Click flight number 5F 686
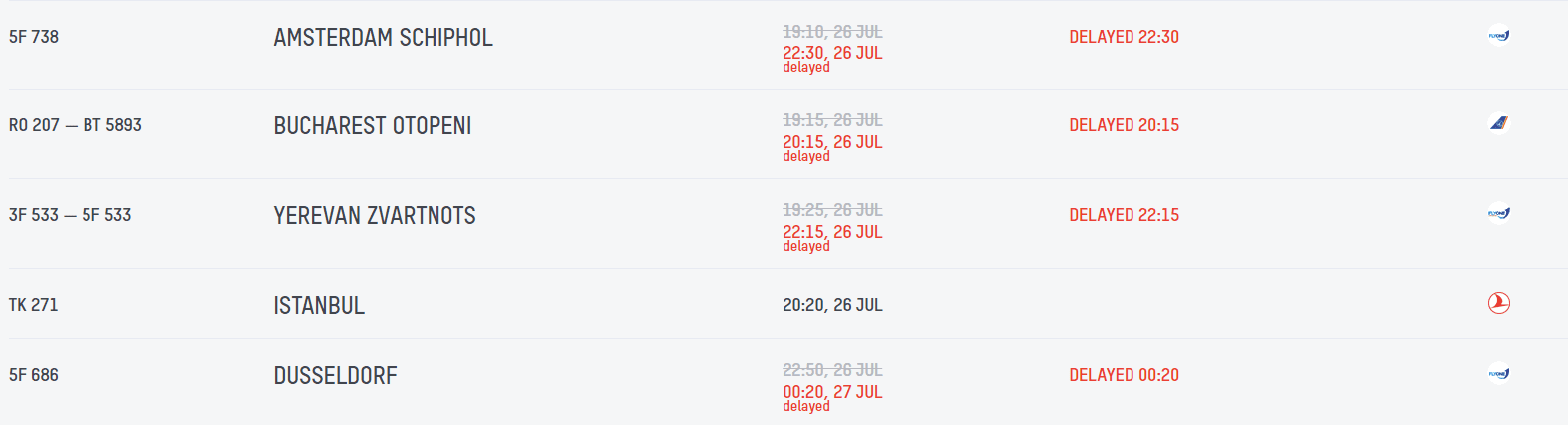The height and width of the screenshot is (425, 1568). click(34, 375)
